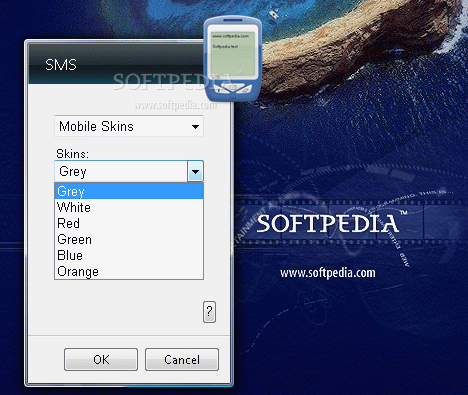Screen dimensions: 468x395
Task: Open help with the question mark button
Action: pyautogui.click(x=209, y=312)
